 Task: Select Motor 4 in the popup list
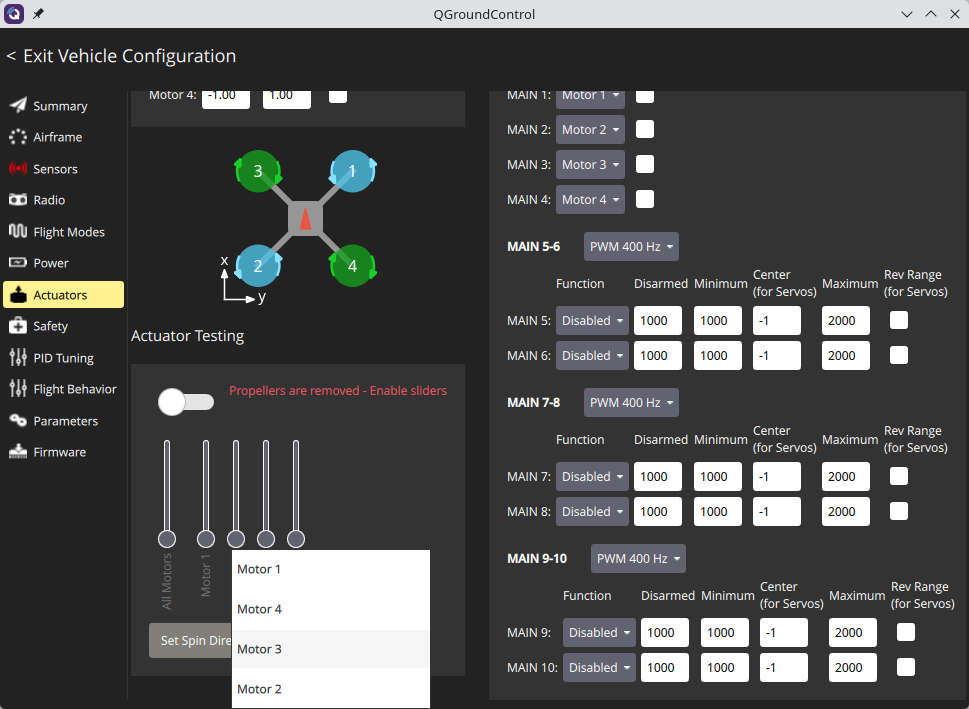330,609
